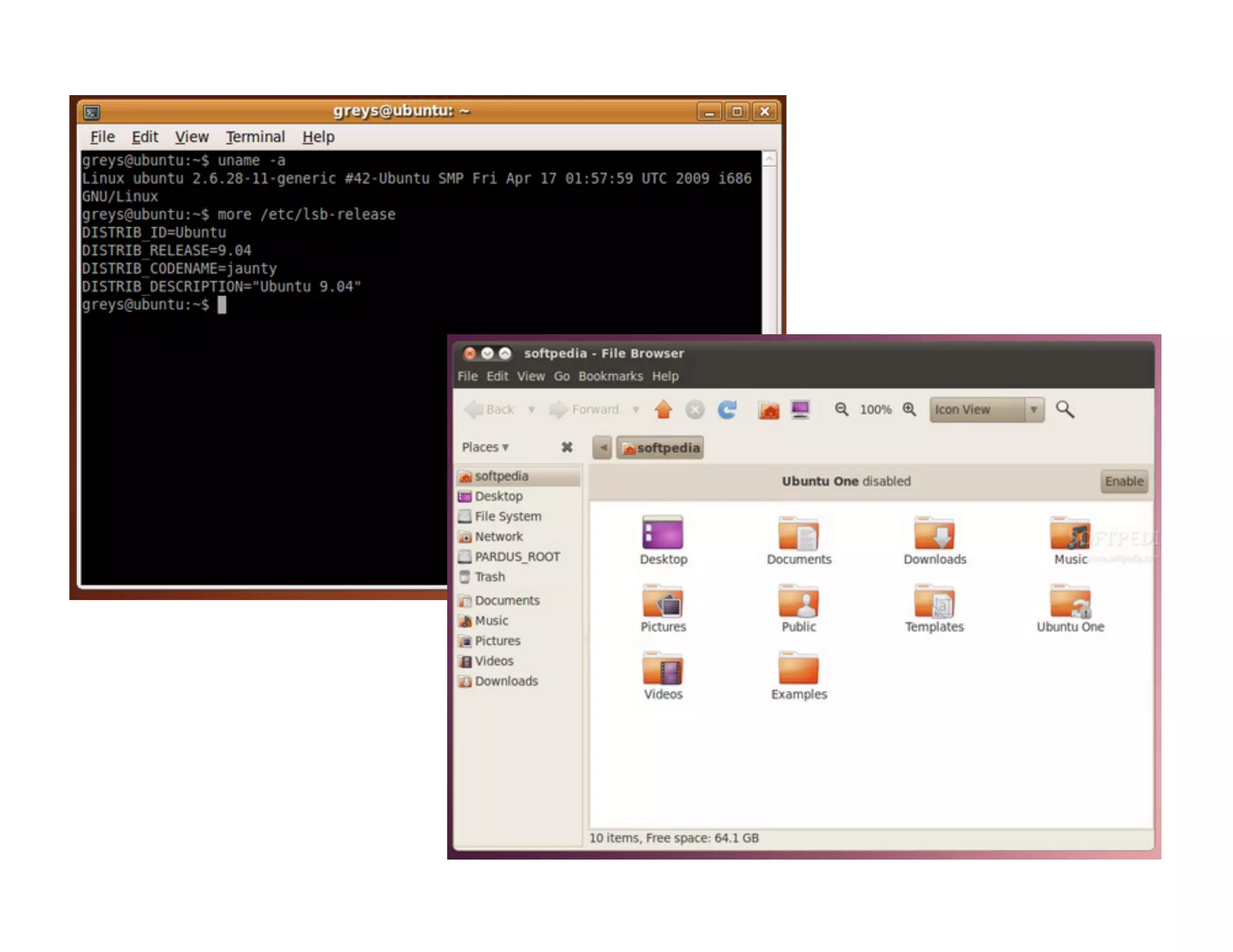
Task: Close the Places side pane
Action: (x=567, y=447)
